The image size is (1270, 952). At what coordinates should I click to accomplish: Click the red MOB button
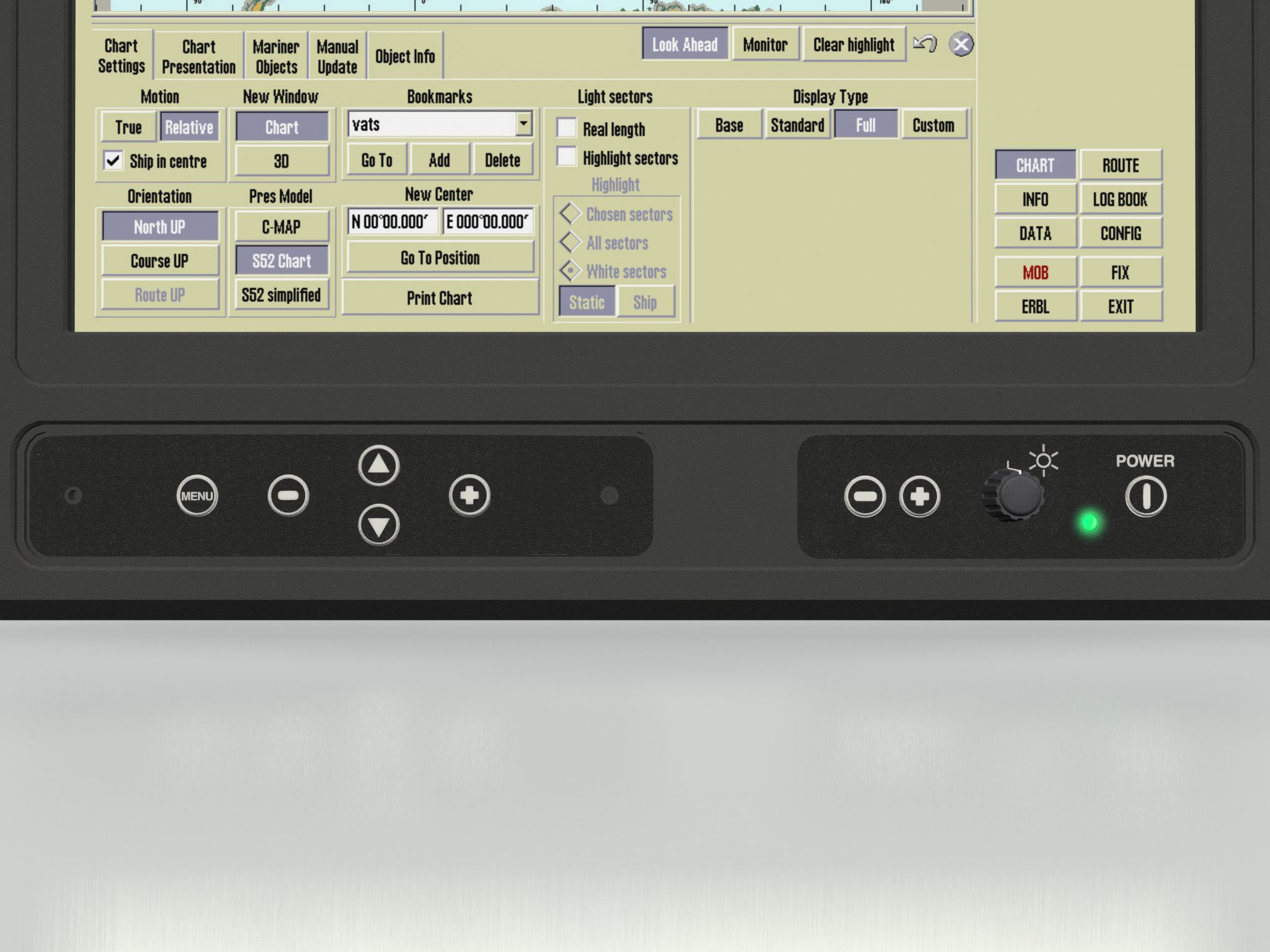[x=1035, y=273]
